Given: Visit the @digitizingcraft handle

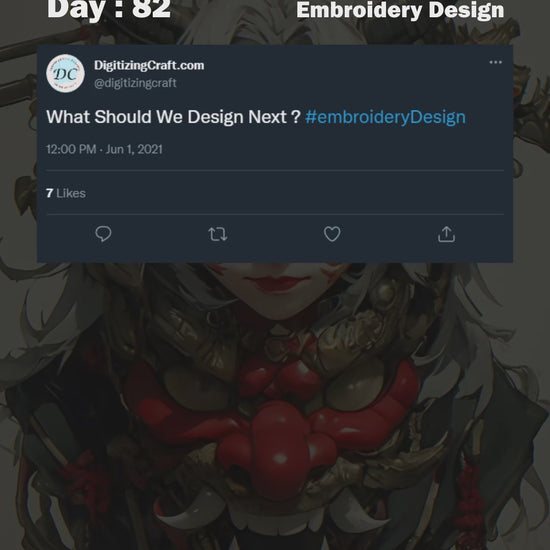Looking at the screenshot, I should point(135,83).
